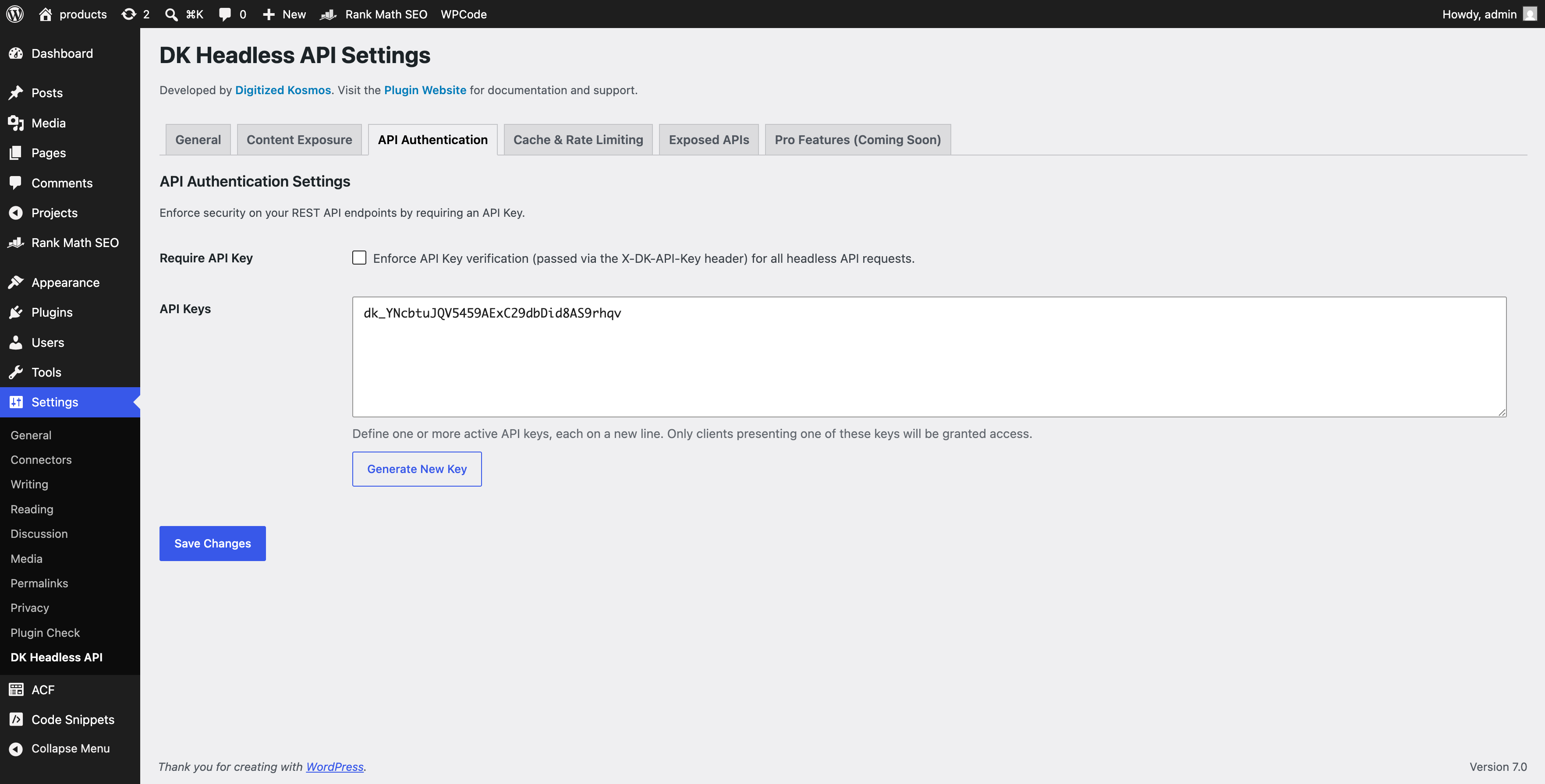Enable the Require API Key checkbox

click(x=359, y=258)
